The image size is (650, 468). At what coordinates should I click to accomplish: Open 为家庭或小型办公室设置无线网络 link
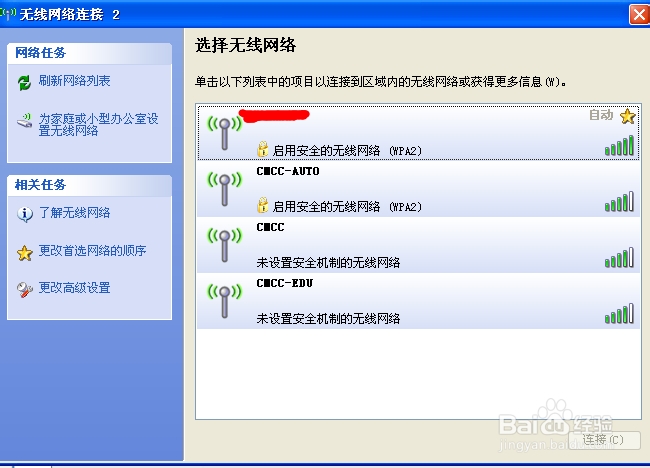click(x=99, y=125)
